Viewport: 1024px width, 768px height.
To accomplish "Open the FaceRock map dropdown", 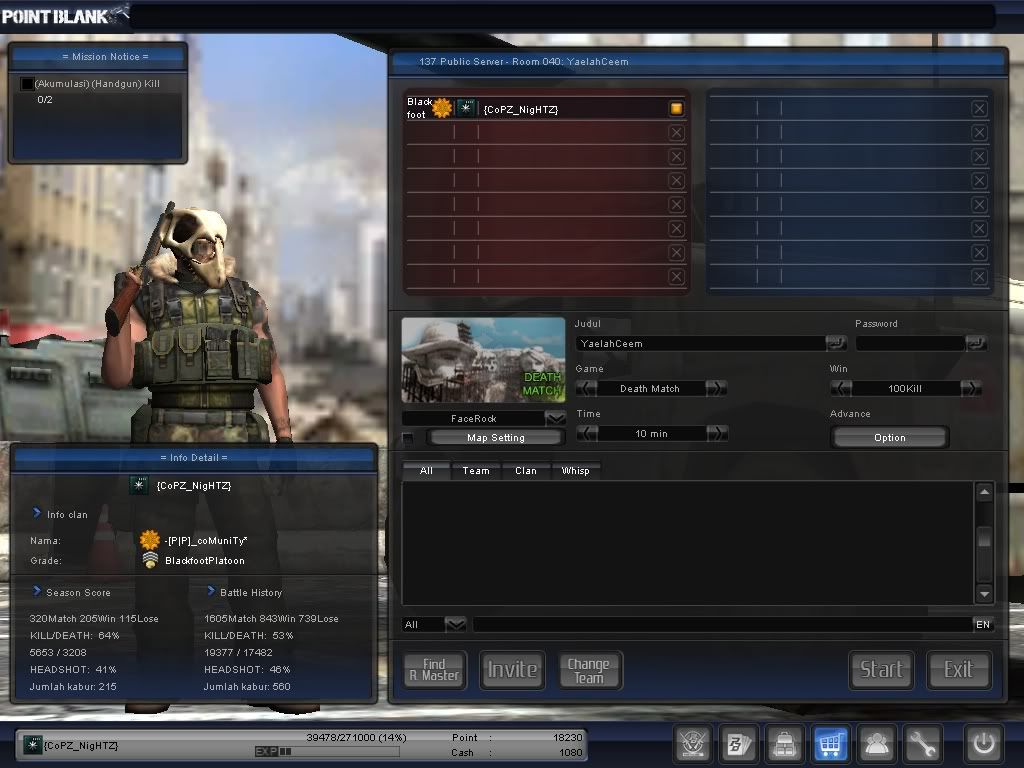I will [x=555, y=418].
